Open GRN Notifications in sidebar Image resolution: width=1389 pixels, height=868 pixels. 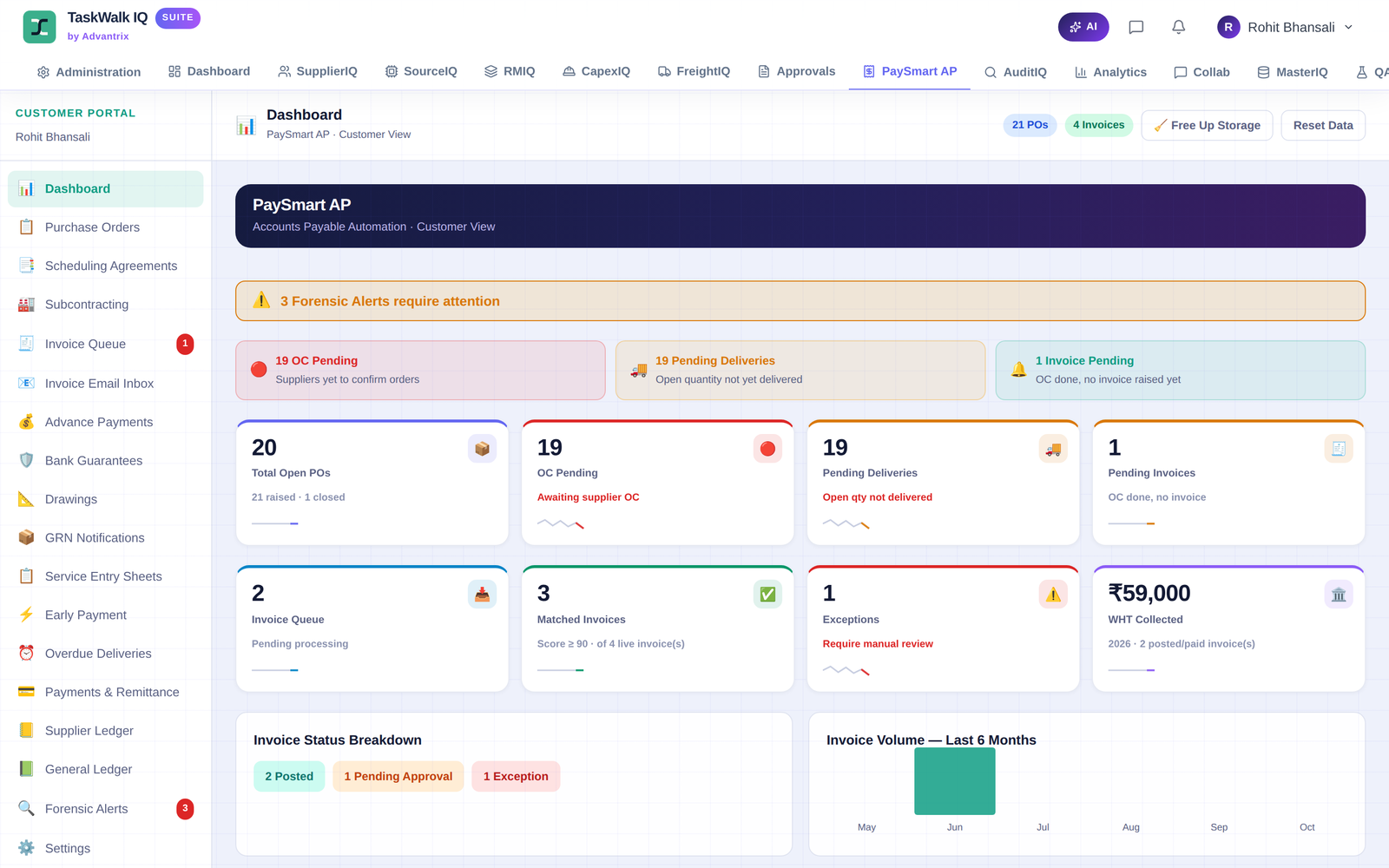pos(106,537)
